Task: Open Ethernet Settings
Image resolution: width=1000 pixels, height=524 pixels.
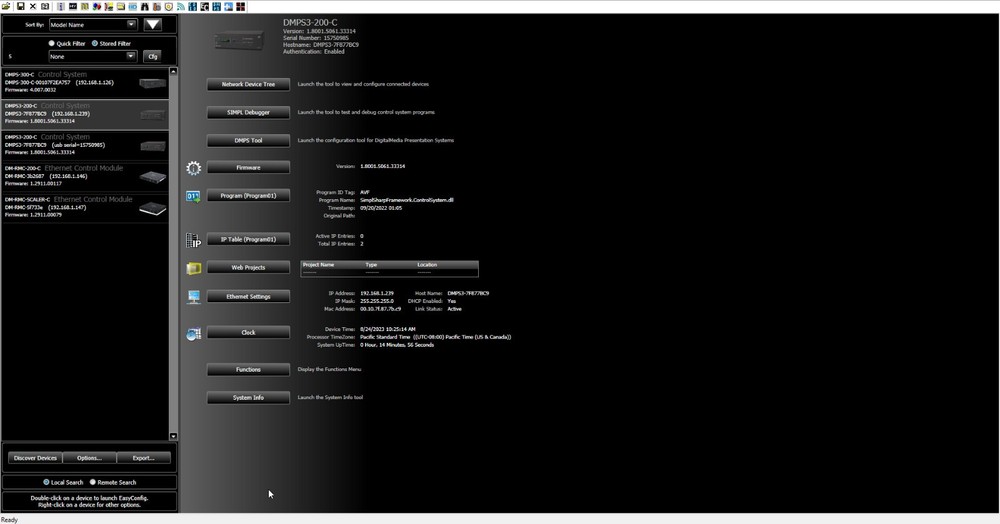Action: [248, 296]
